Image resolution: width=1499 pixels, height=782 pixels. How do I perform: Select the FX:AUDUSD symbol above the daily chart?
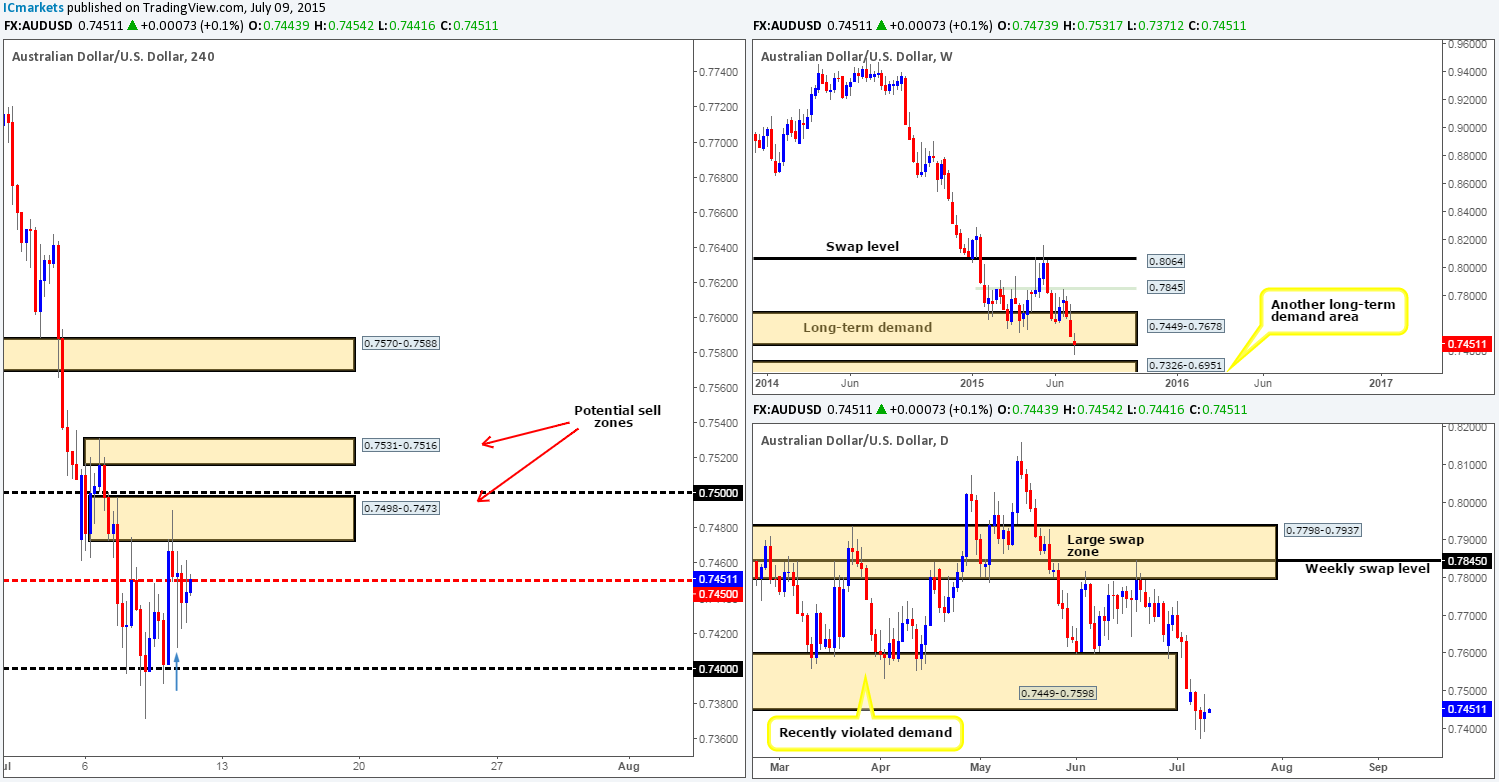[786, 410]
